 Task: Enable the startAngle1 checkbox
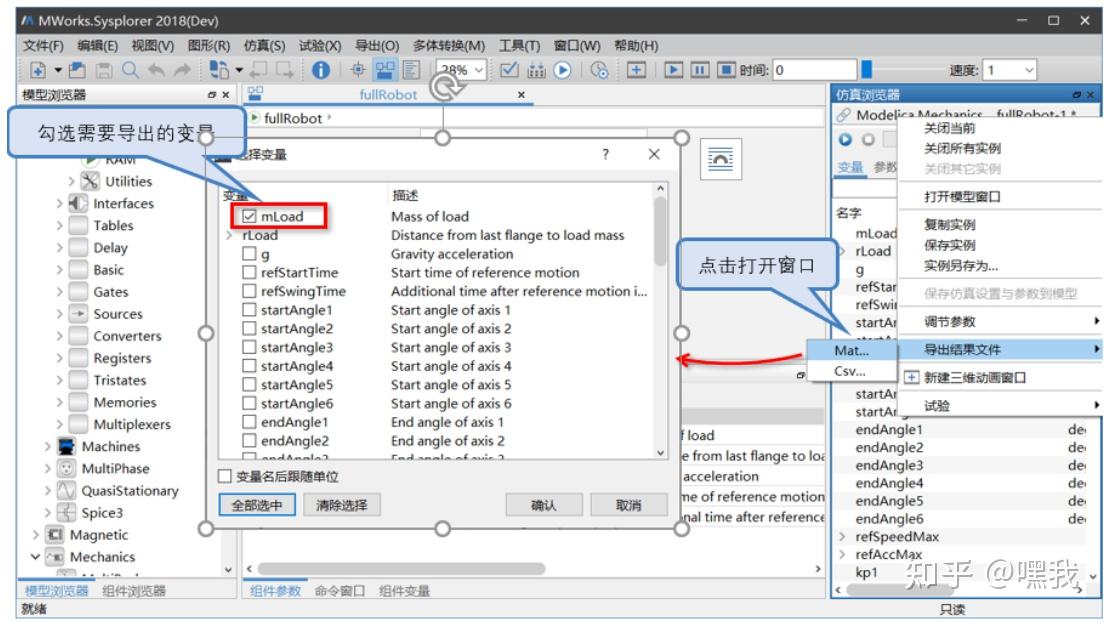point(249,310)
